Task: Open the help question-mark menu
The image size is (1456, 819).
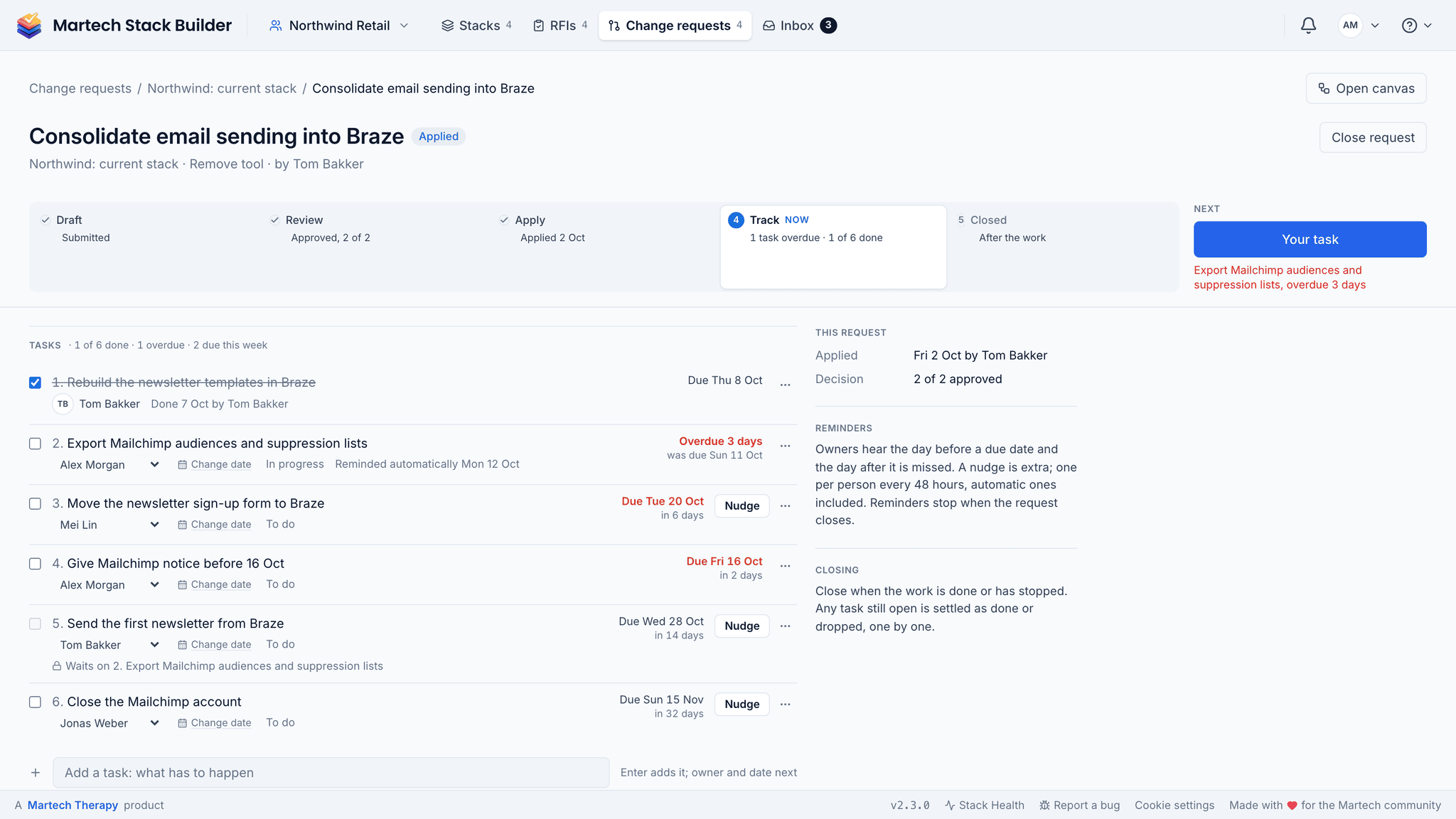Action: pyautogui.click(x=1416, y=26)
